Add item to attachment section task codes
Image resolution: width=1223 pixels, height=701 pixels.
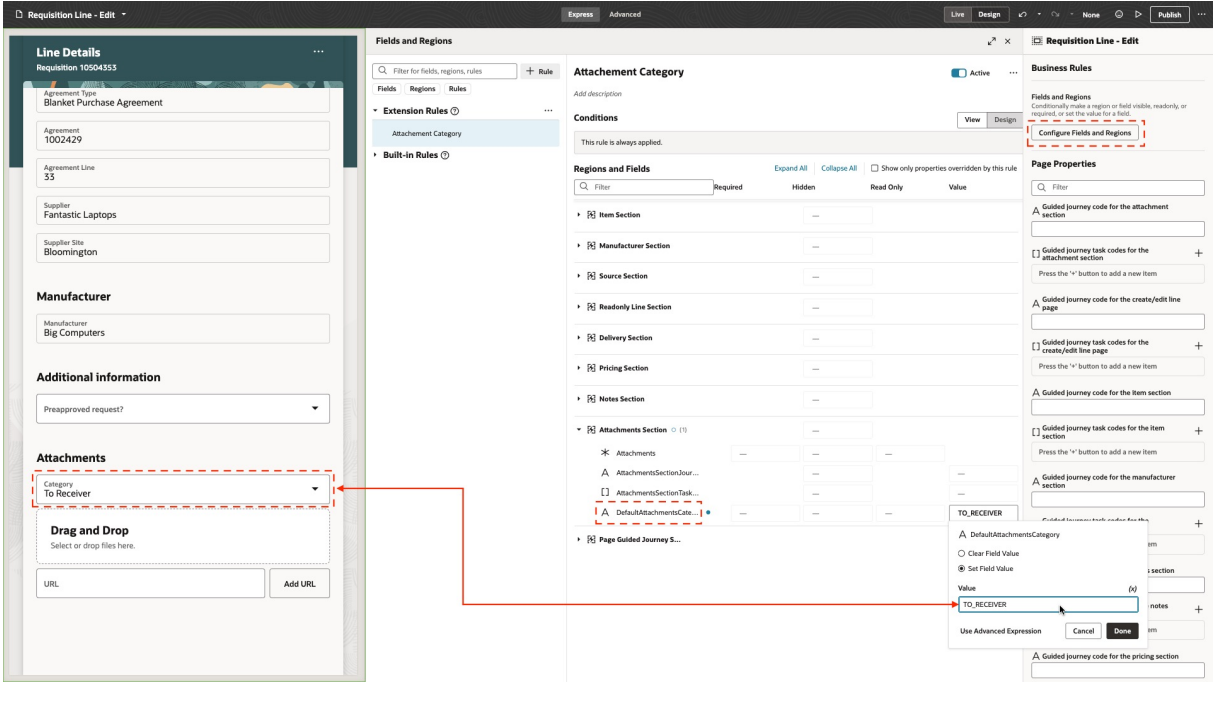[1198, 254]
